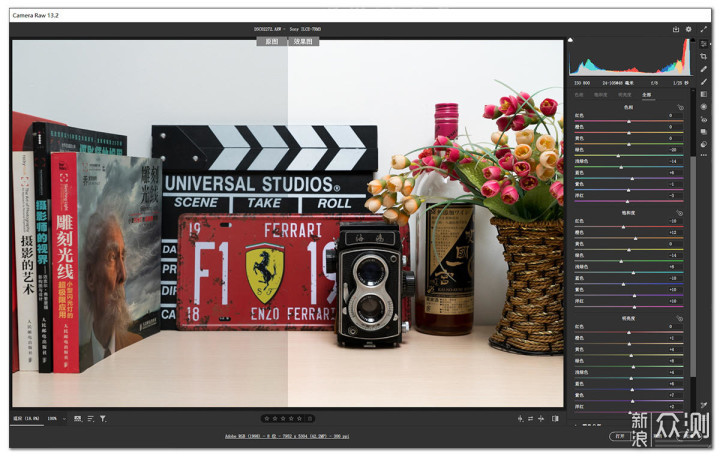Adjust Saturation red slider handle
The height and width of the screenshot is (457, 720).
(624, 227)
